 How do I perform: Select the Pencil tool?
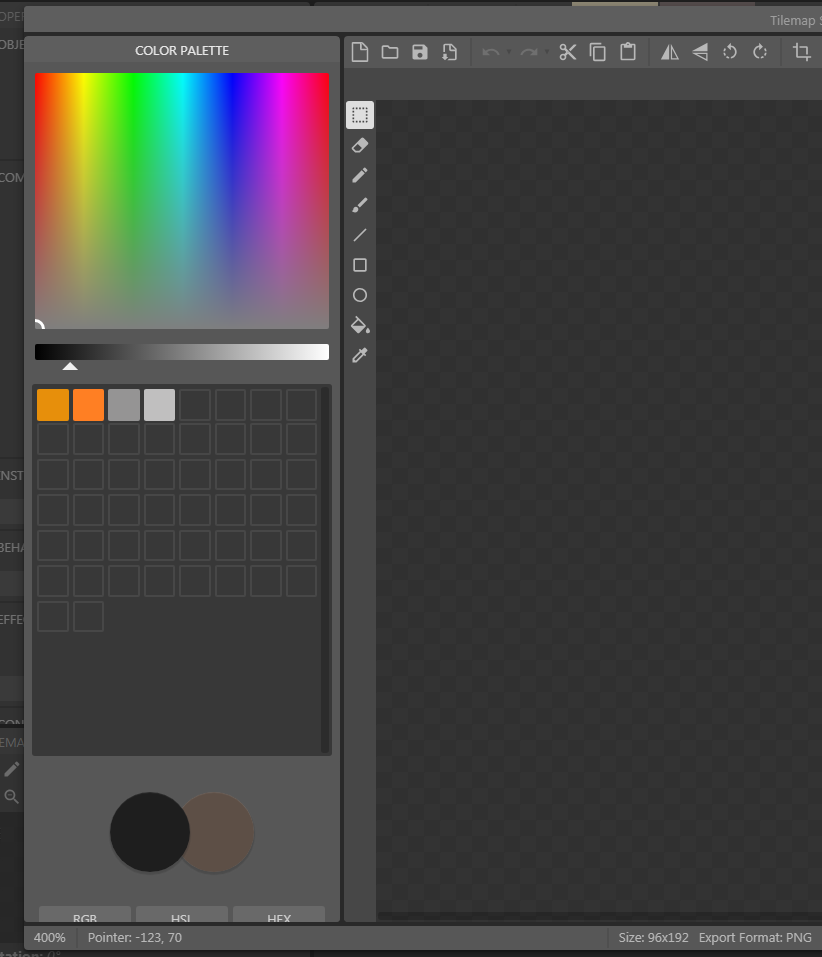(x=360, y=175)
